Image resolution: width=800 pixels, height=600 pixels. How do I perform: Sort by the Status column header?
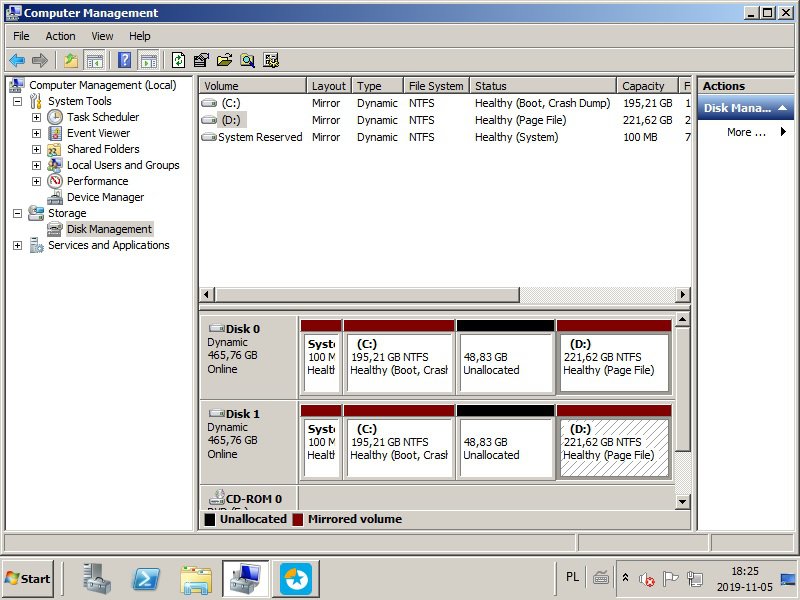[x=543, y=86]
